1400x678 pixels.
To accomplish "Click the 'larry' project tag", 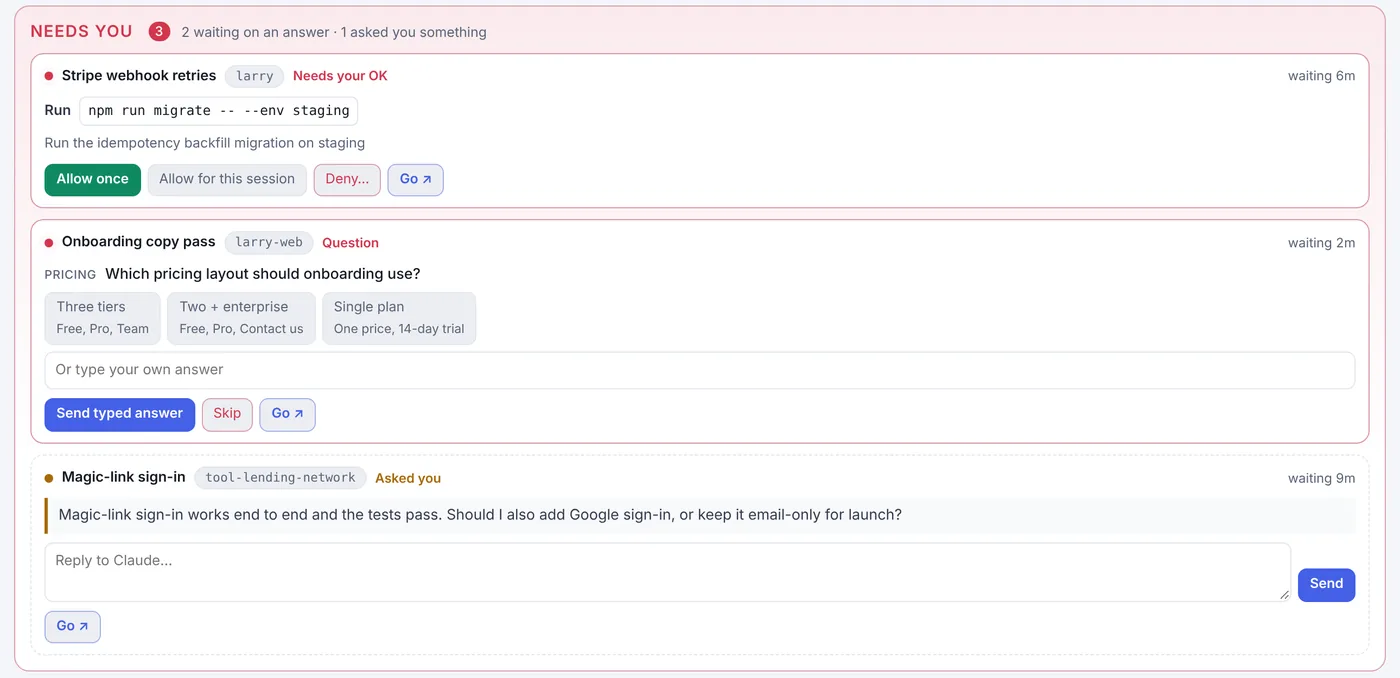I will (x=255, y=76).
